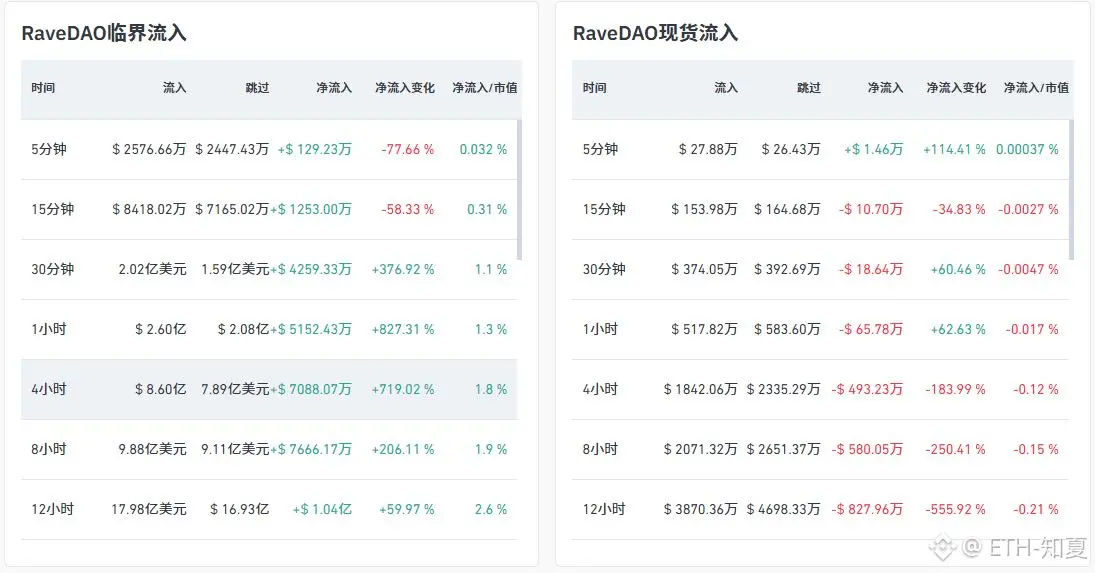The width and height of the screenshot is (1095, 573).
Task: Select the 8小时 row in RaveDAO现货流入
Action: [821, 449]
